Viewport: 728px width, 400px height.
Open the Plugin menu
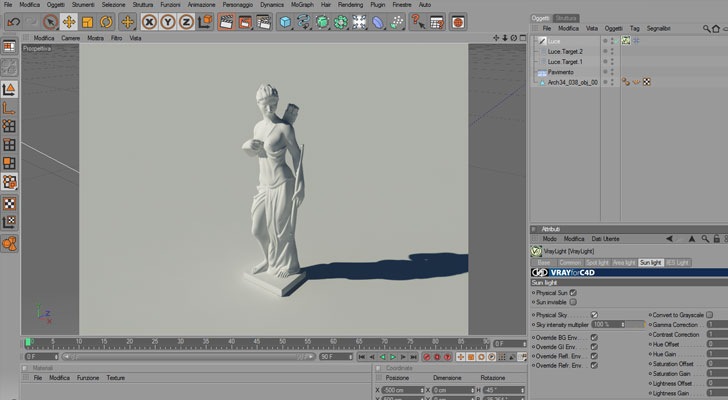click(x=377, y=5)
